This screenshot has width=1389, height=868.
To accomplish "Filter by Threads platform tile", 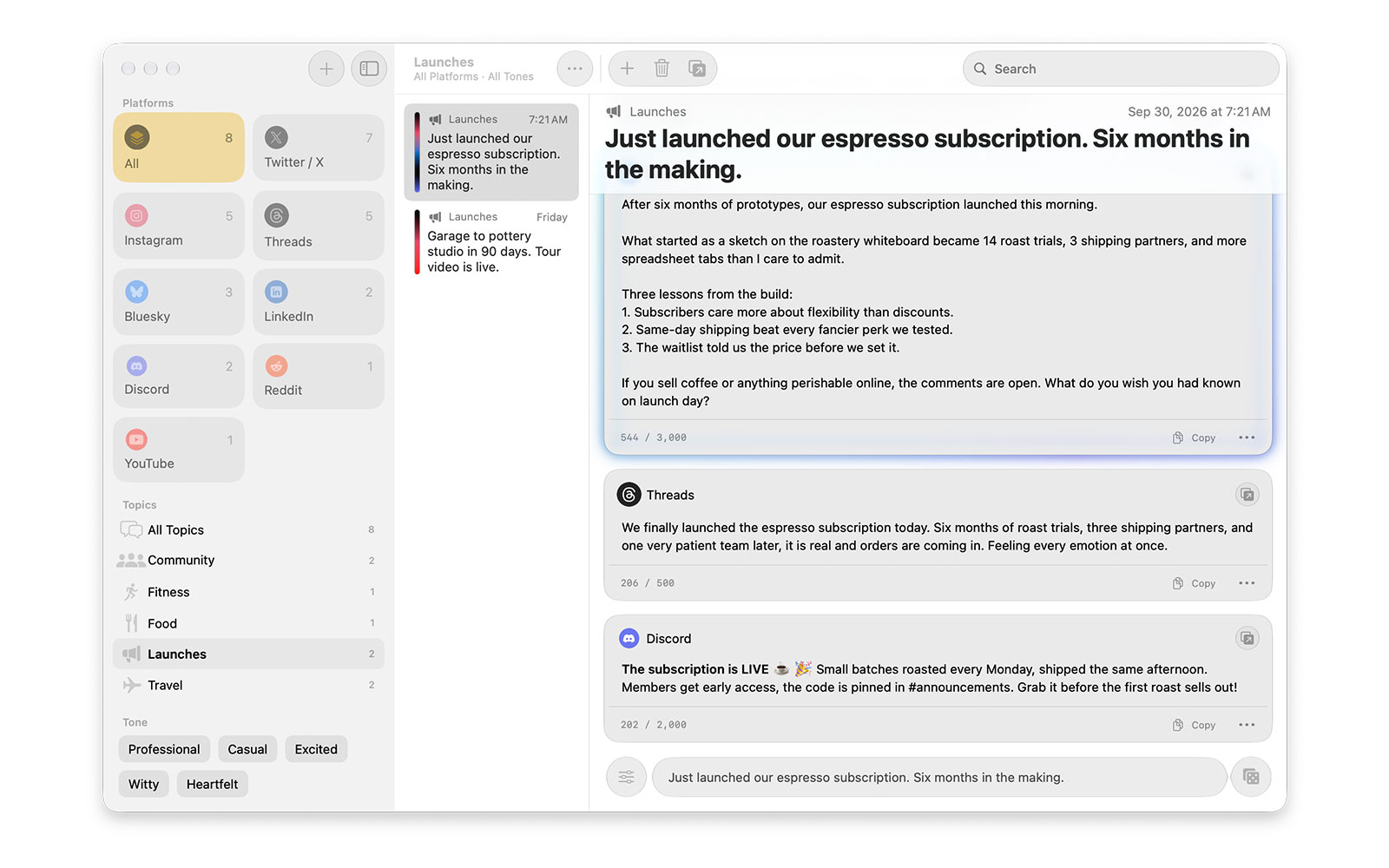I will tap(319, 226).
